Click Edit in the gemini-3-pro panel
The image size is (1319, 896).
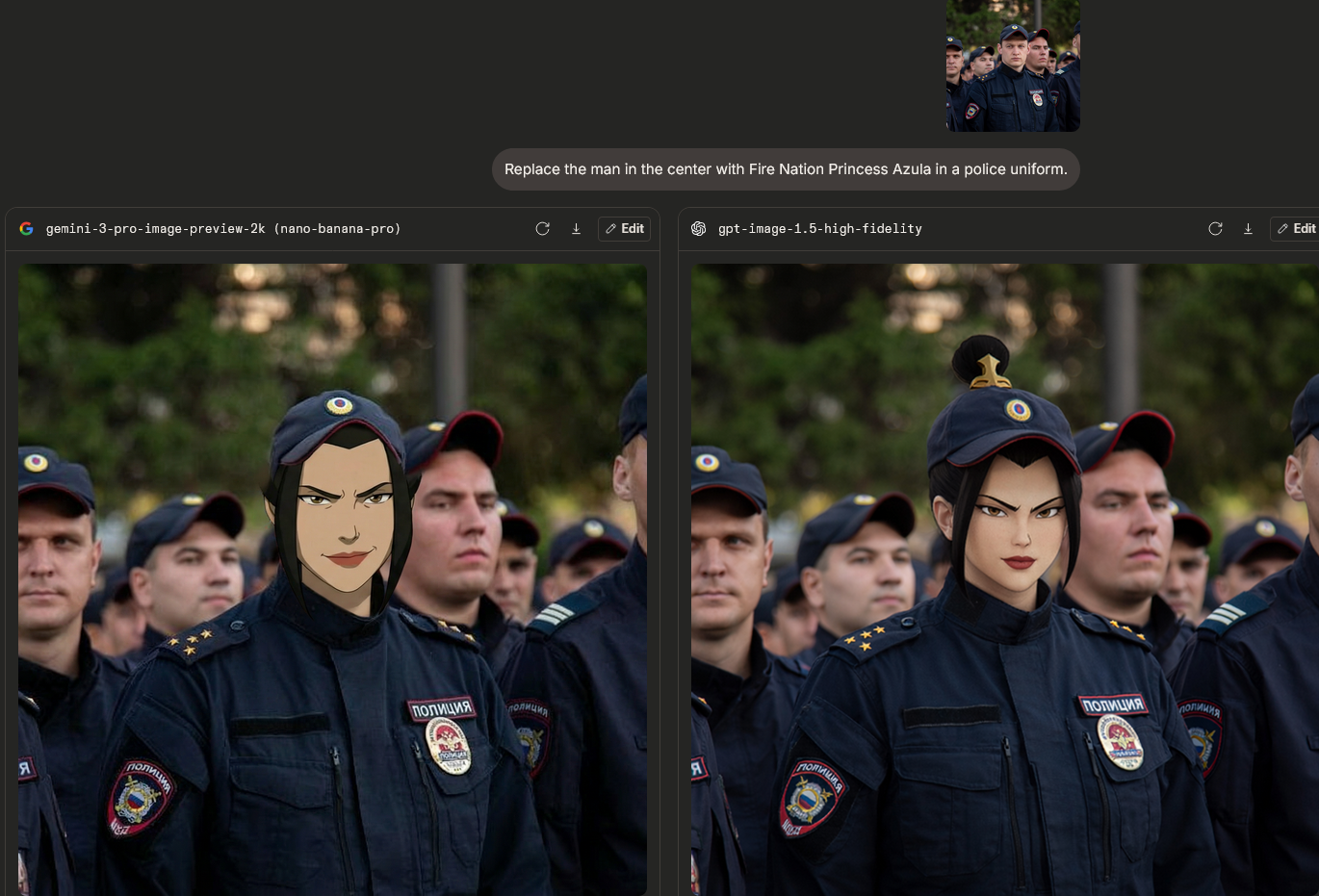coord(624,229)
